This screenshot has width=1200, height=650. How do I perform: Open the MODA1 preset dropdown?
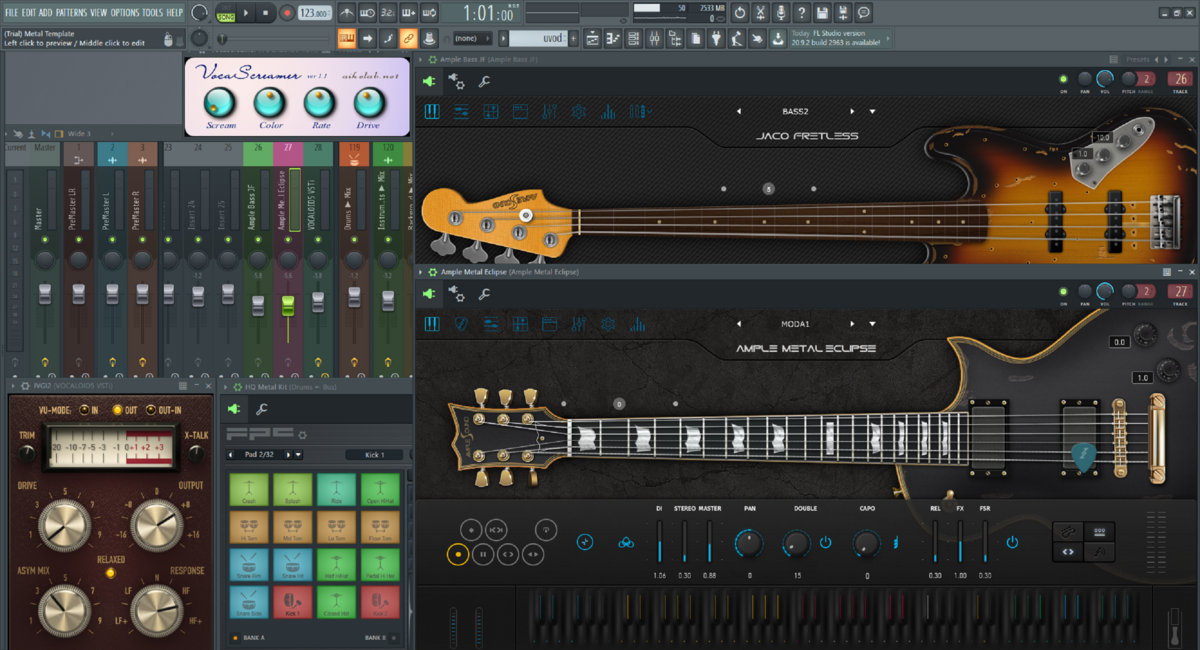[x=872, y=324]
